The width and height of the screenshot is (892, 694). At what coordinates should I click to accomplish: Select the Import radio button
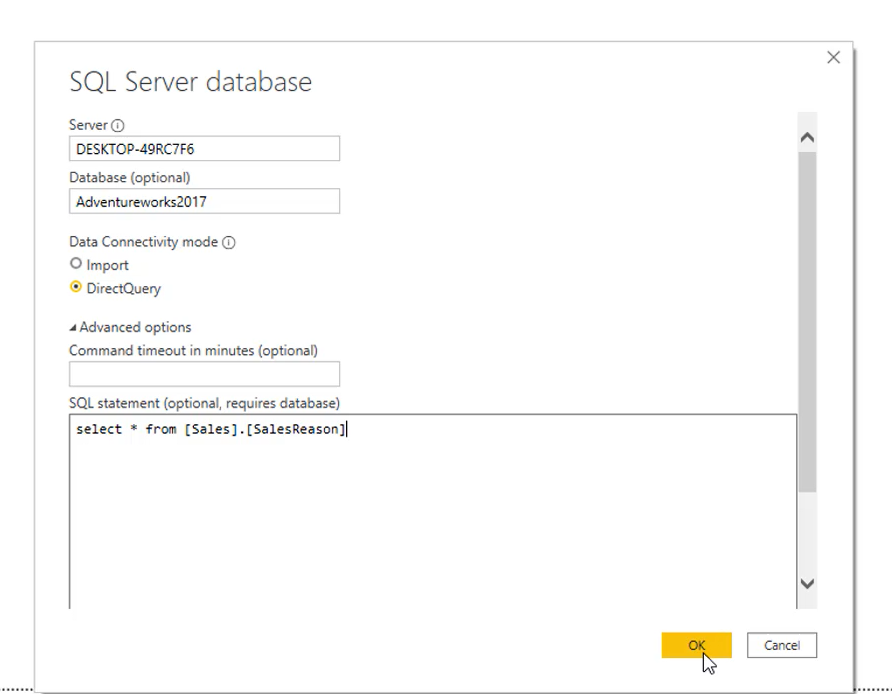[x=76, y=263]
